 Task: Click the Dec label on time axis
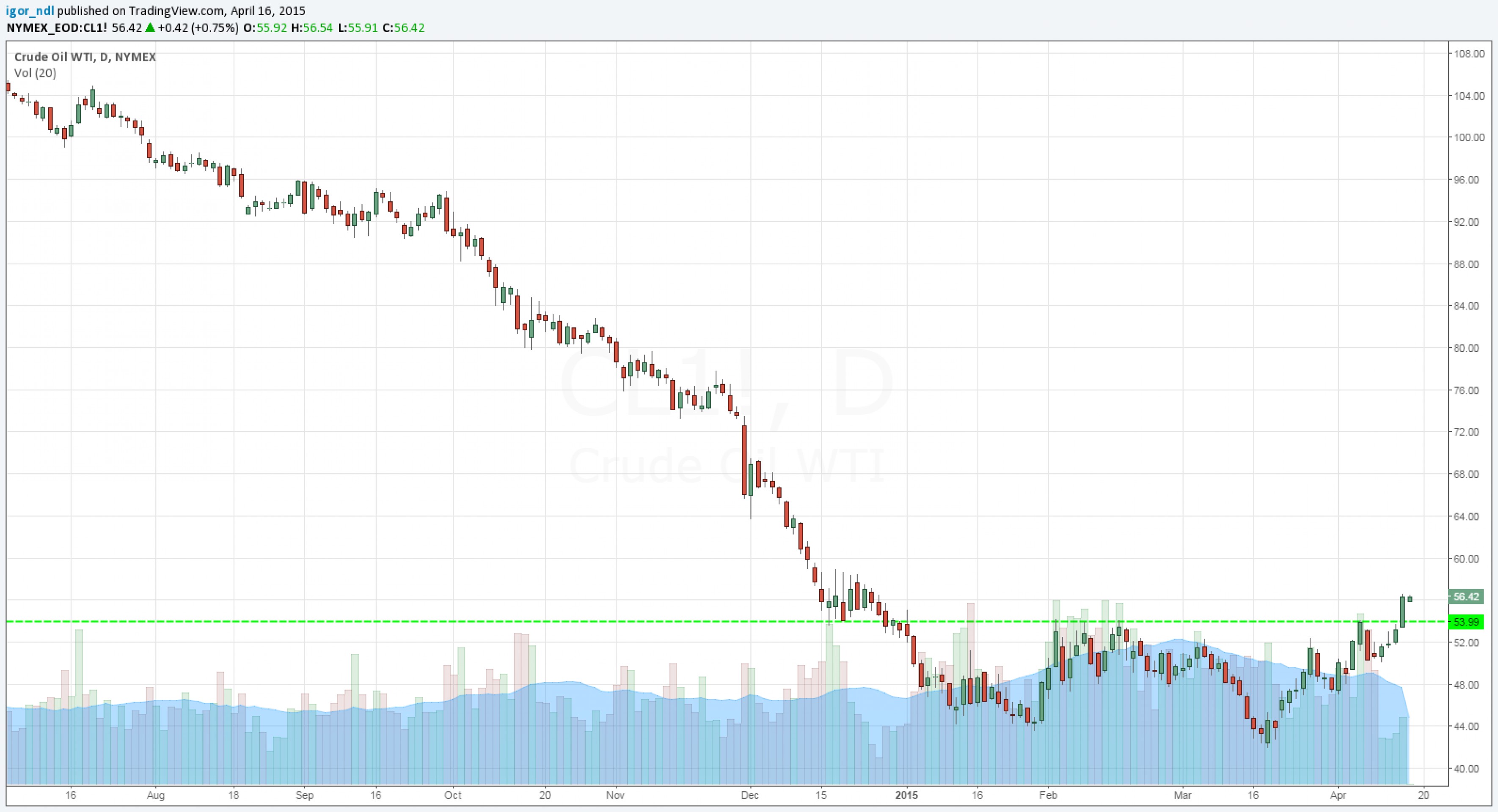(749, 795)
